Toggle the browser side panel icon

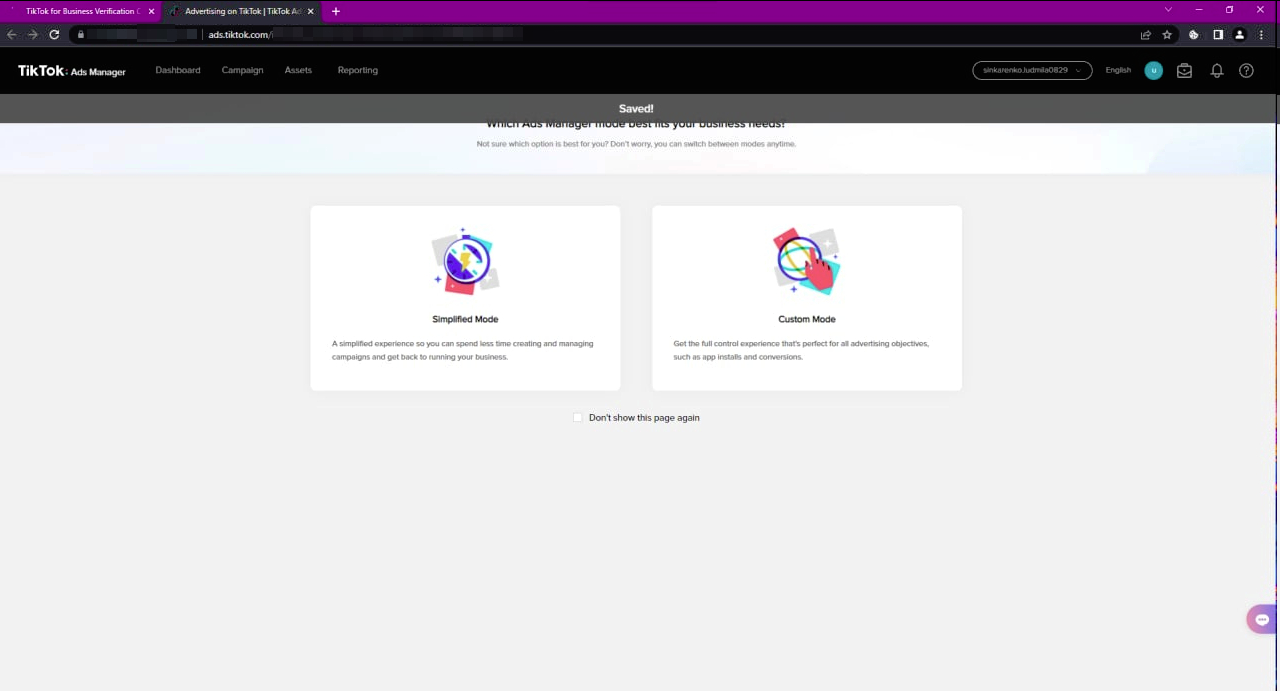1218,34
